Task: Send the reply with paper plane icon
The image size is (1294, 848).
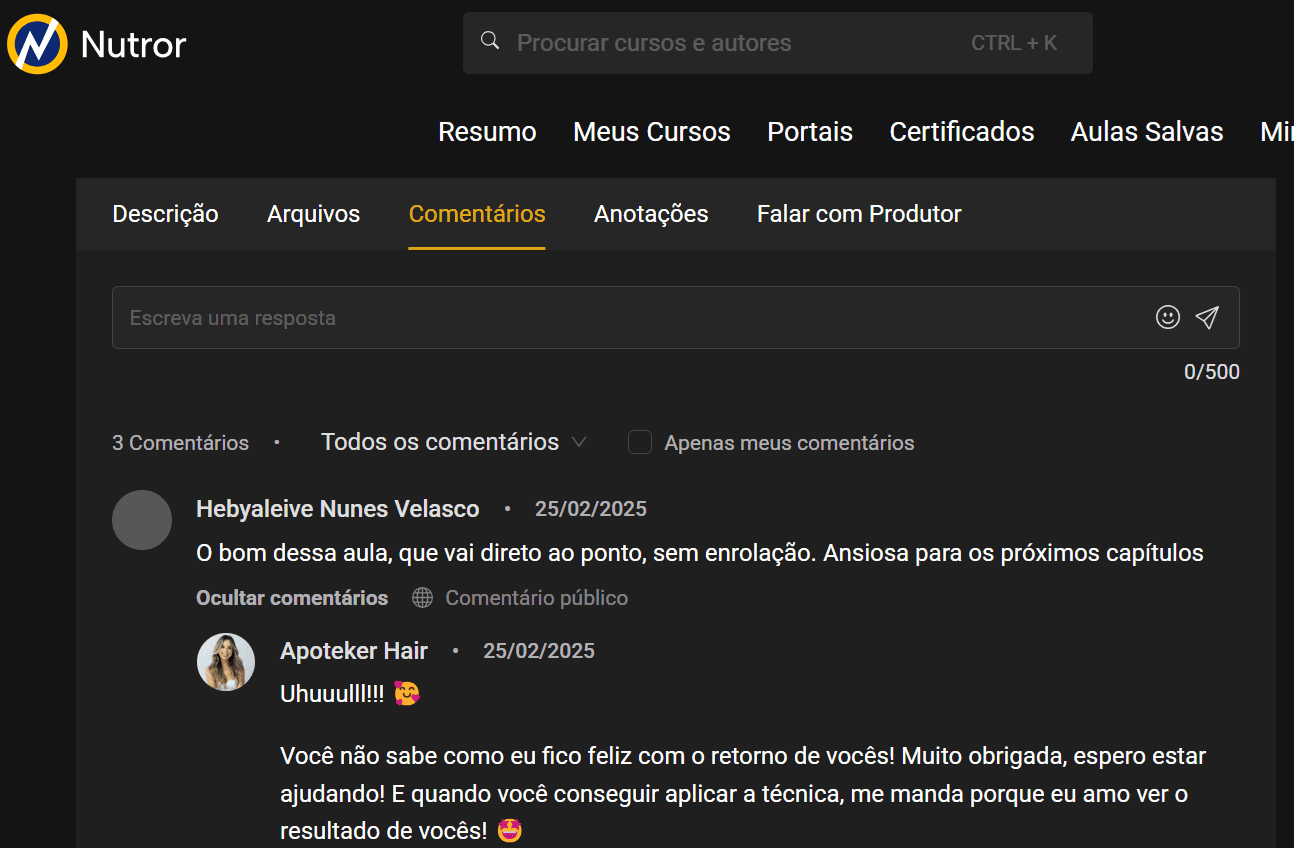Action: (1207, 317)
